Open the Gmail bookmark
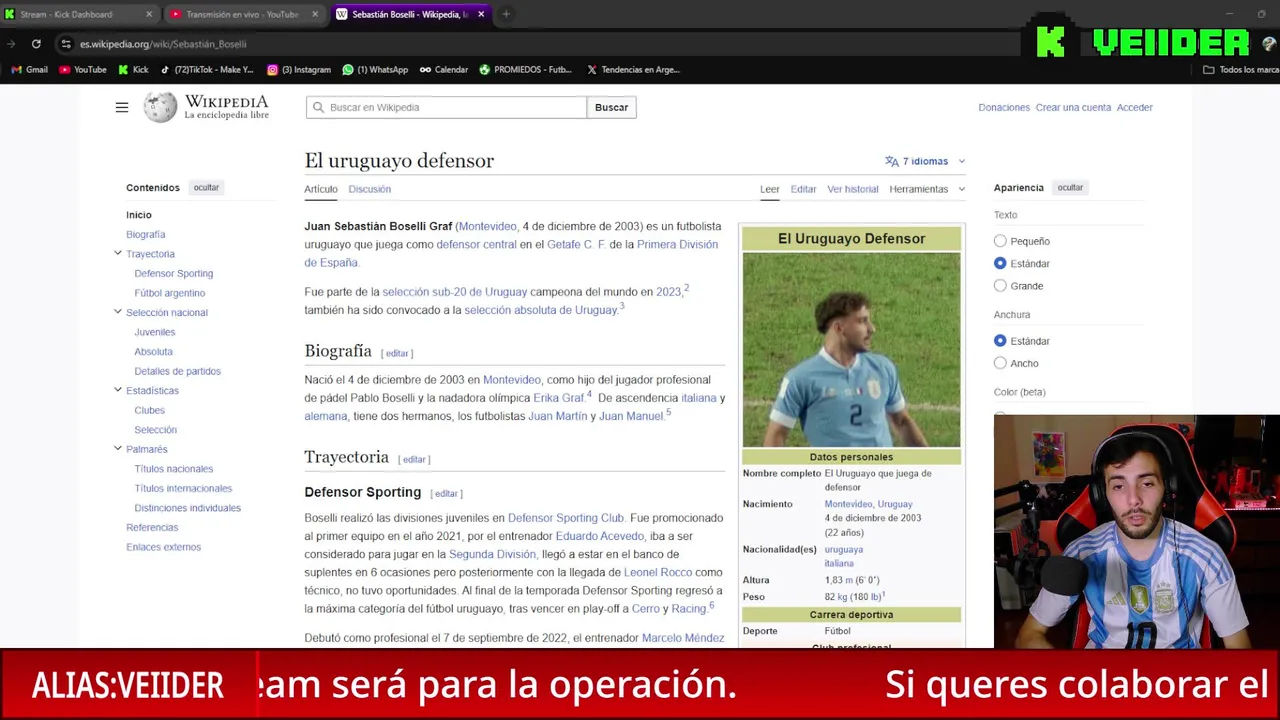Image resolution: width=1280 pixels, height=720 pixels. tap(29, 70)
